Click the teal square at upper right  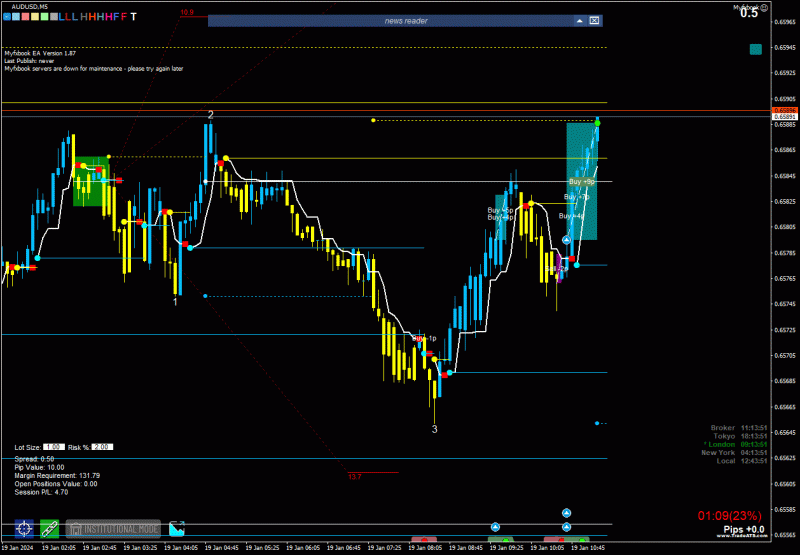point(756,49)
